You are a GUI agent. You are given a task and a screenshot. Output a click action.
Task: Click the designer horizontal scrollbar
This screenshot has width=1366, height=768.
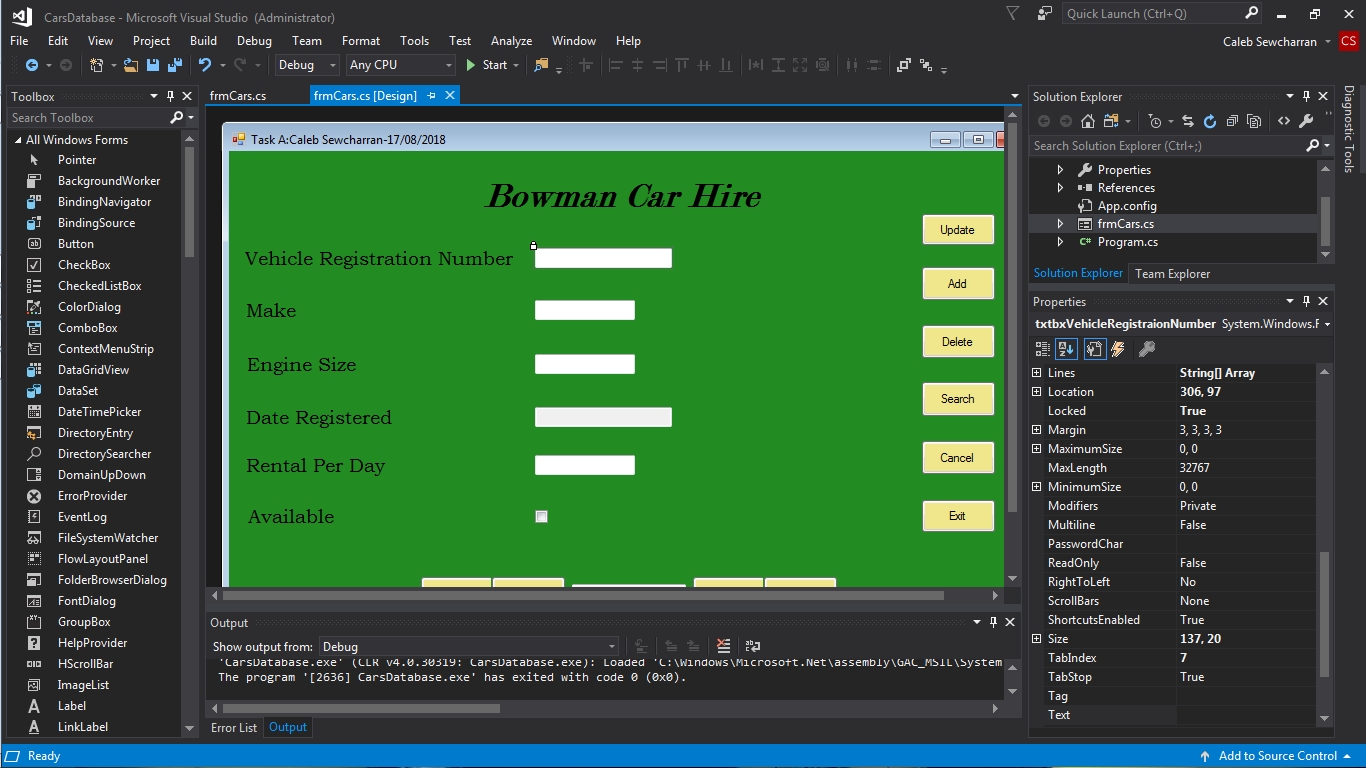click(581, 595)
